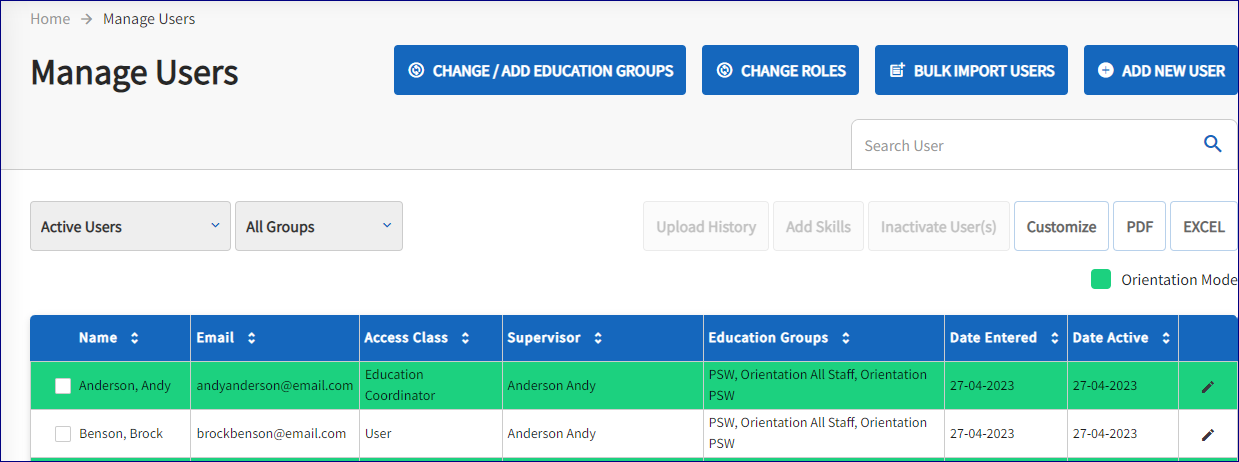This screenshot has height=462, width=1239.
Task: Export the list to PDF
Action: click(1140, 226)
